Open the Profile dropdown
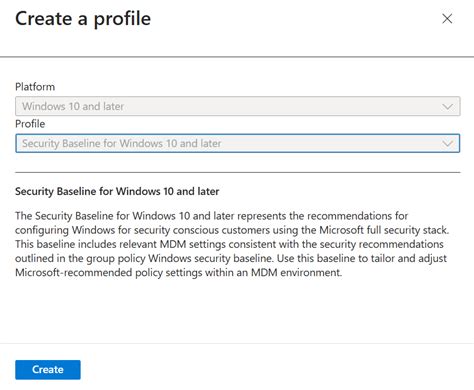This screenshot has width=474, height=390. [238, 143]
